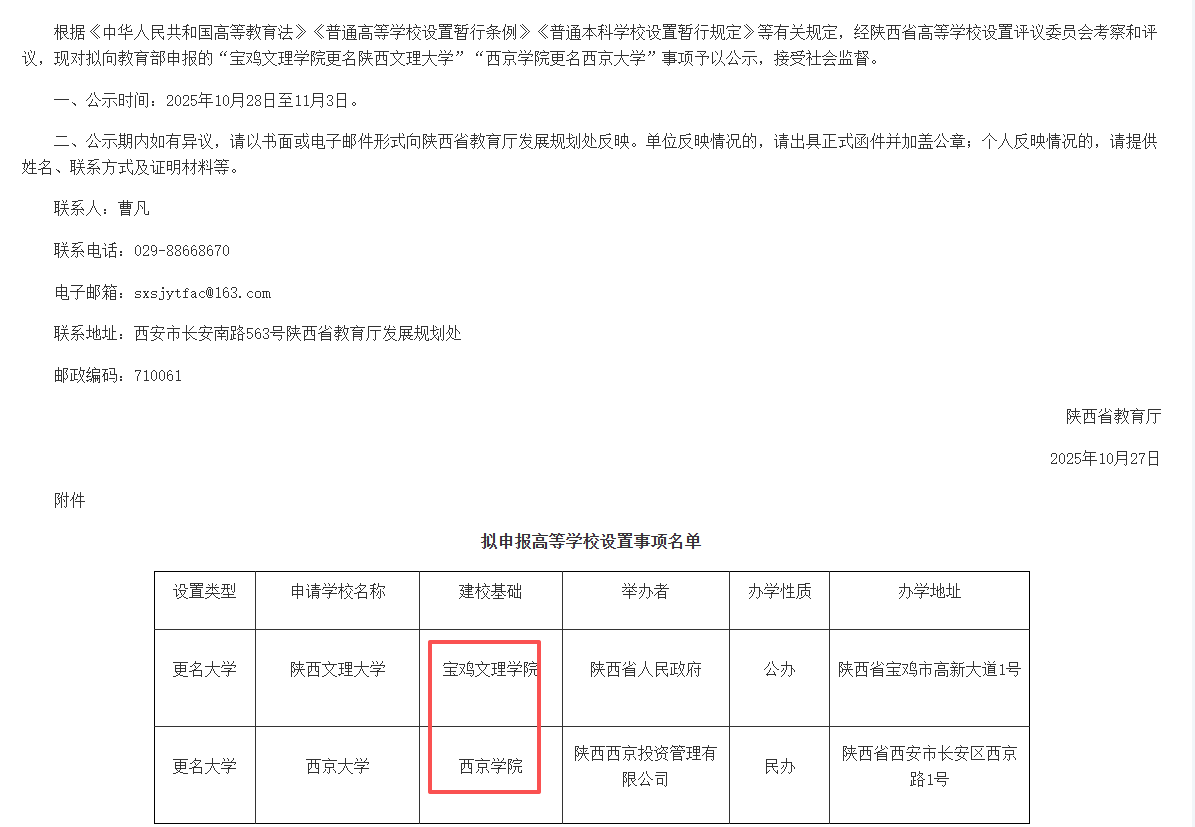The height and width of the screenshot is (827, 1195).
Task: Select the 宝鸡文理学院 cell in the table
Action: (490, 669)
